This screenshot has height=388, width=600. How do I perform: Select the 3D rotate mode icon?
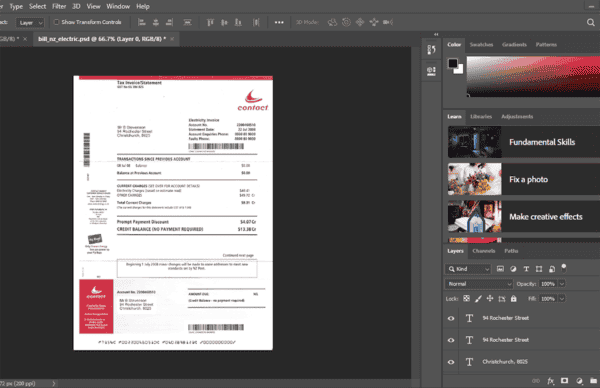(x=332, y=23)
